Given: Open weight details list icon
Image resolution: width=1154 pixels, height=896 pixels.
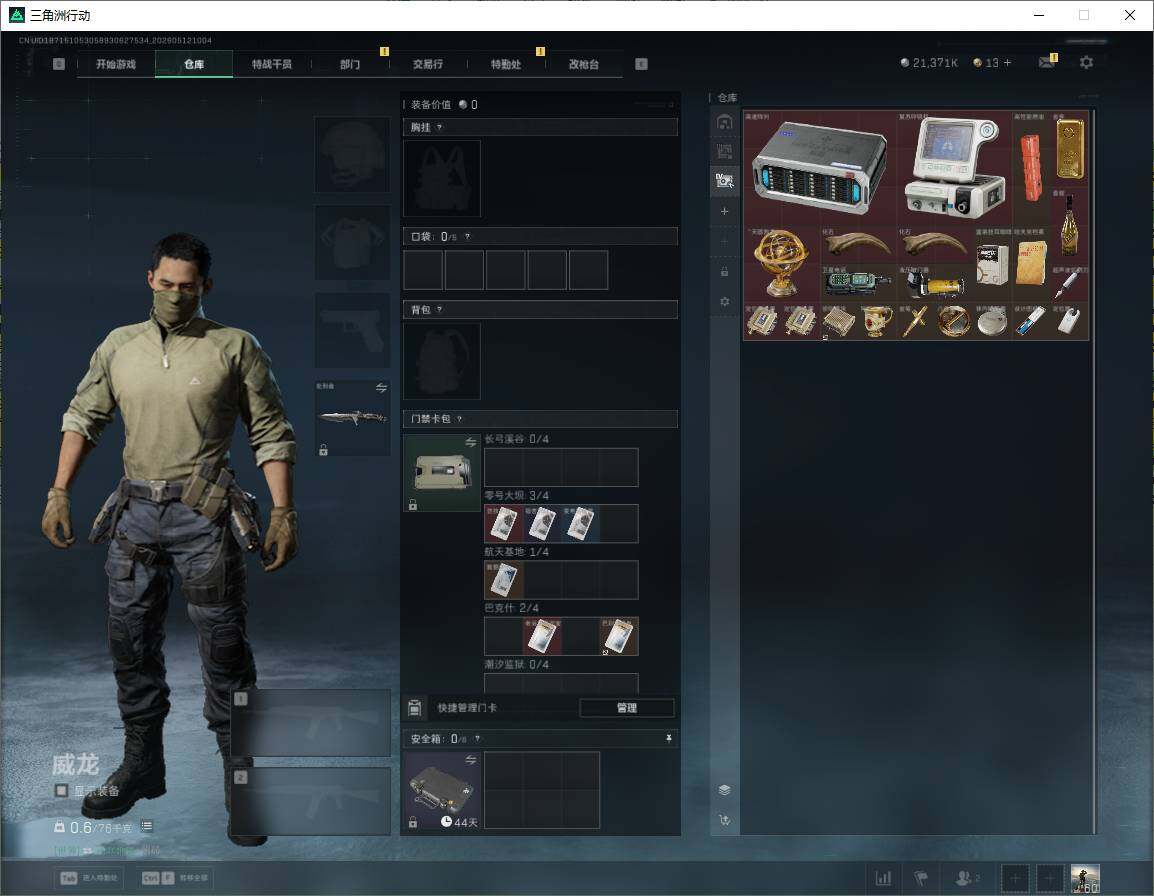Looking at the screenshot, I should point(146,826).
